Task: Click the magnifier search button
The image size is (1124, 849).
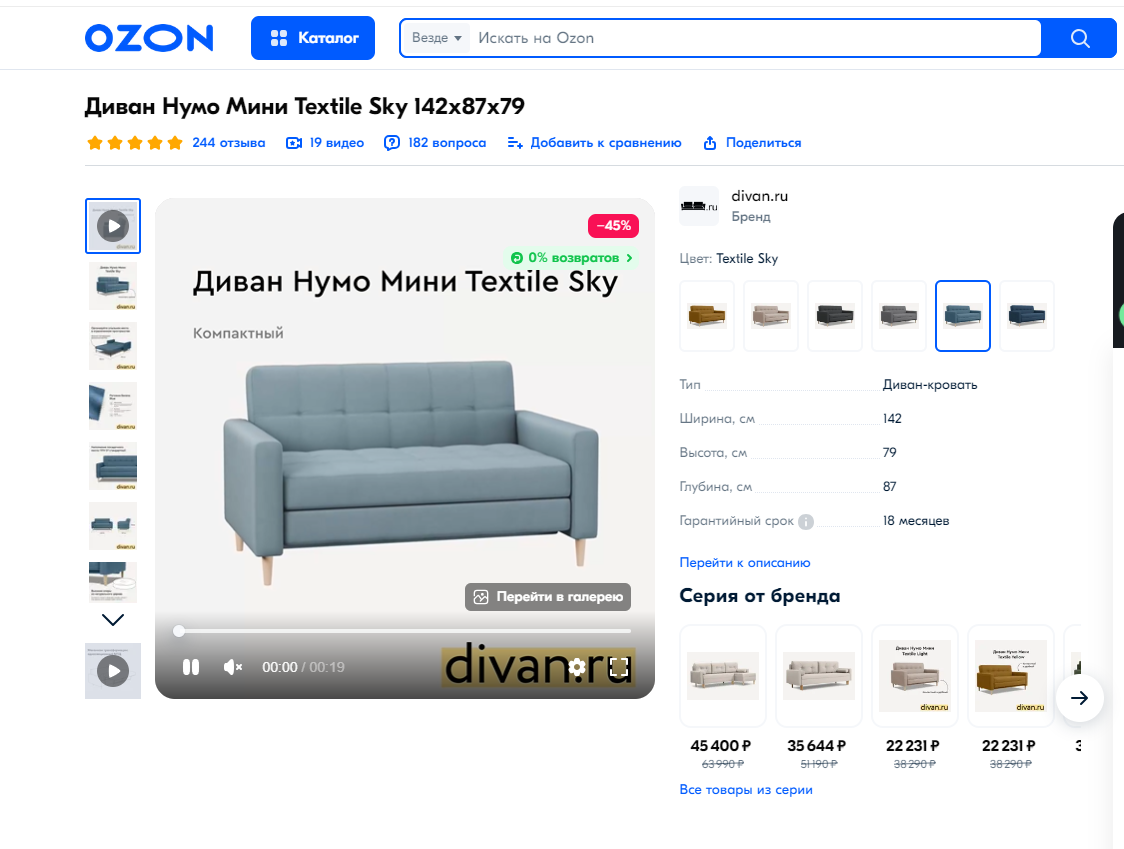Action: point(1080,38)
